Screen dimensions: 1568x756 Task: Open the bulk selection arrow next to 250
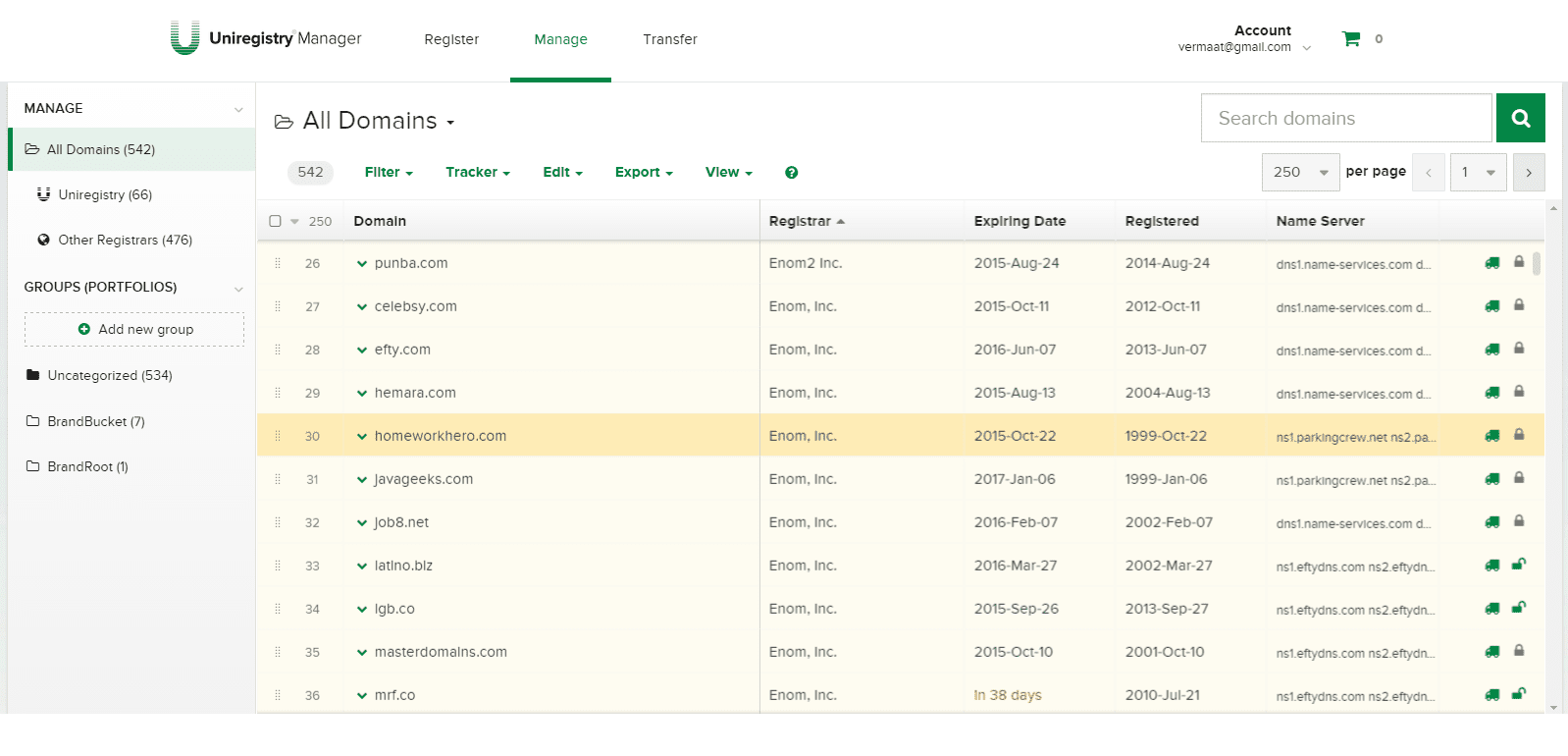pos(294,222)
